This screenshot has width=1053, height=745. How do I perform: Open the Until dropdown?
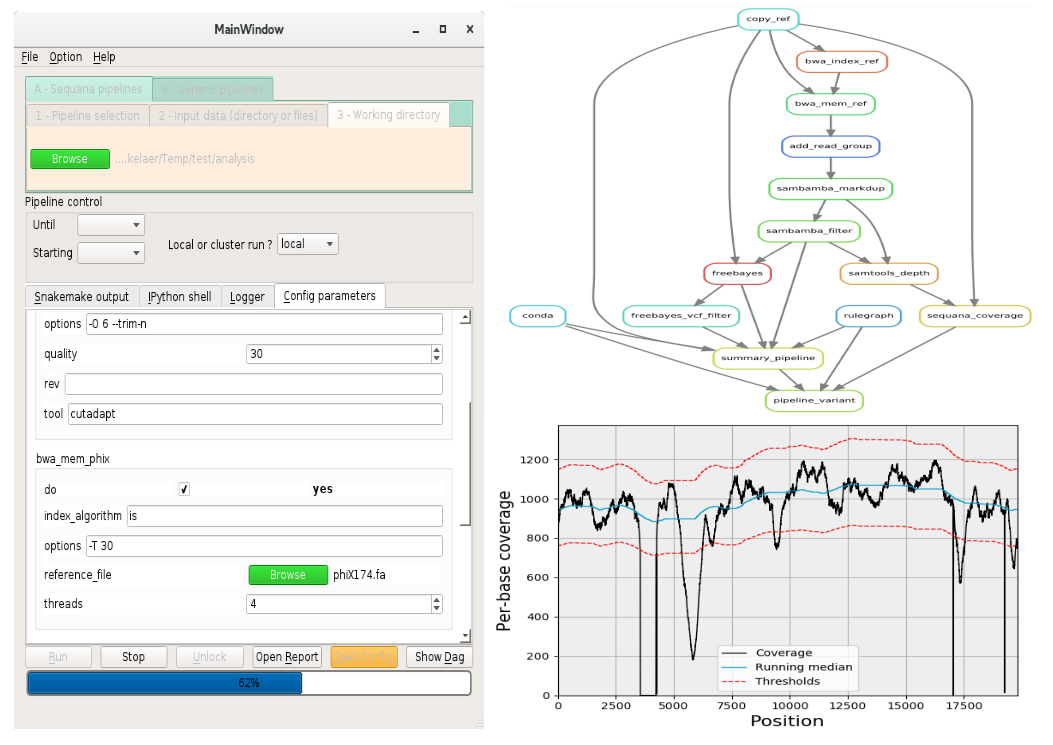[x=111, y=225]
